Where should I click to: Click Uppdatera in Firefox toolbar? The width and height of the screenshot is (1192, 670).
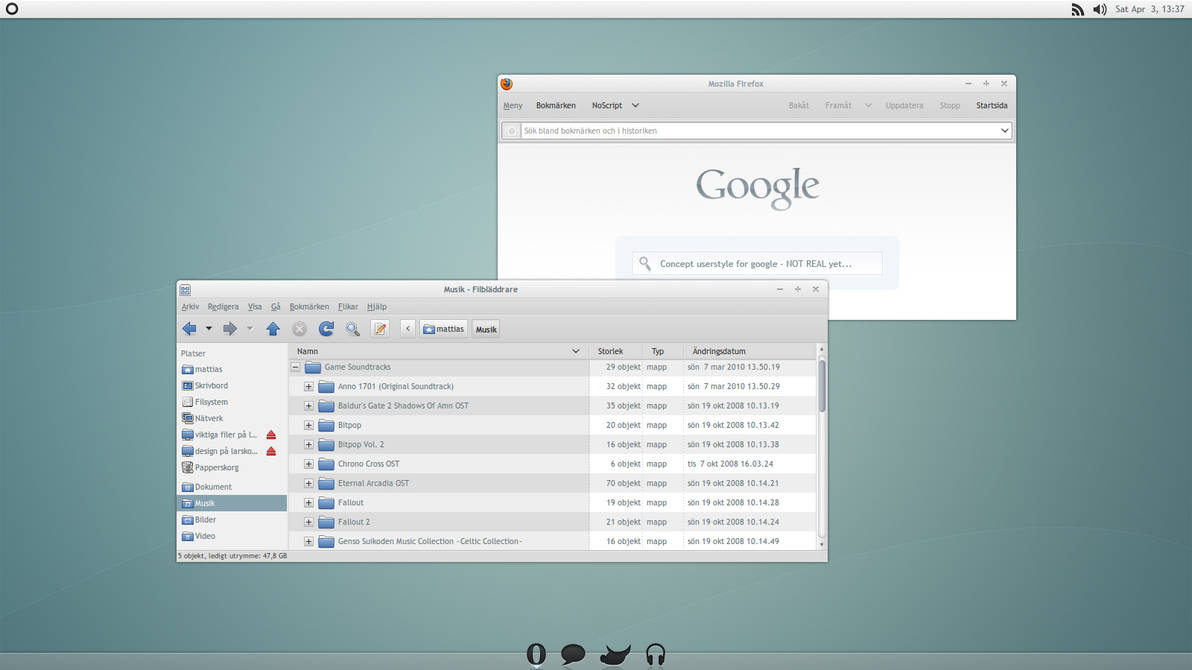[x=904, y=106]
